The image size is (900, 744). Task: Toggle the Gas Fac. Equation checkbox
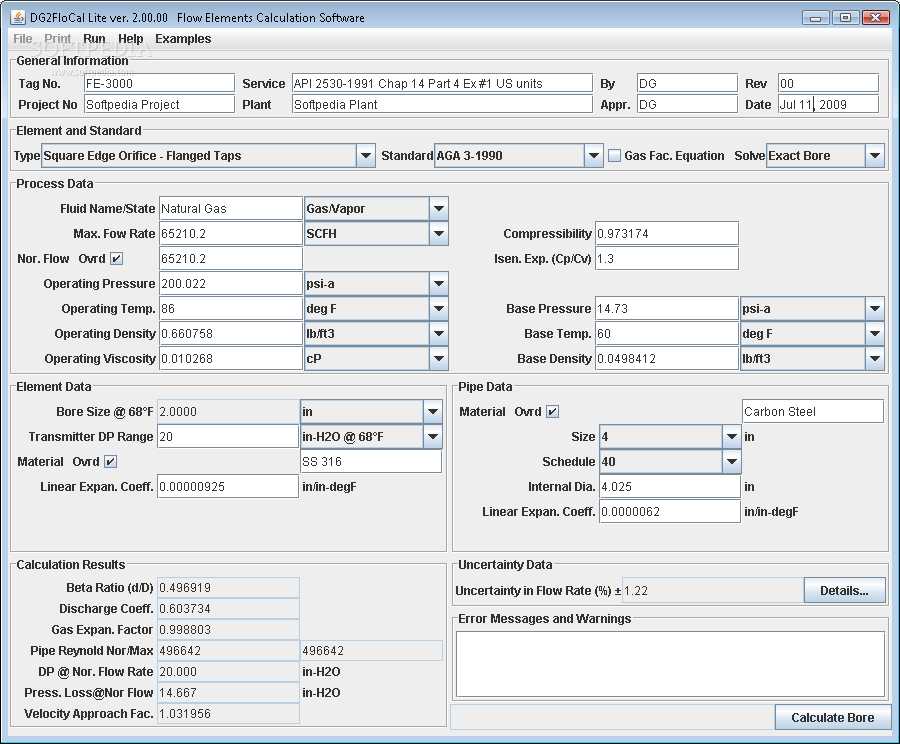pyautogui.click(x=615, y=156)
